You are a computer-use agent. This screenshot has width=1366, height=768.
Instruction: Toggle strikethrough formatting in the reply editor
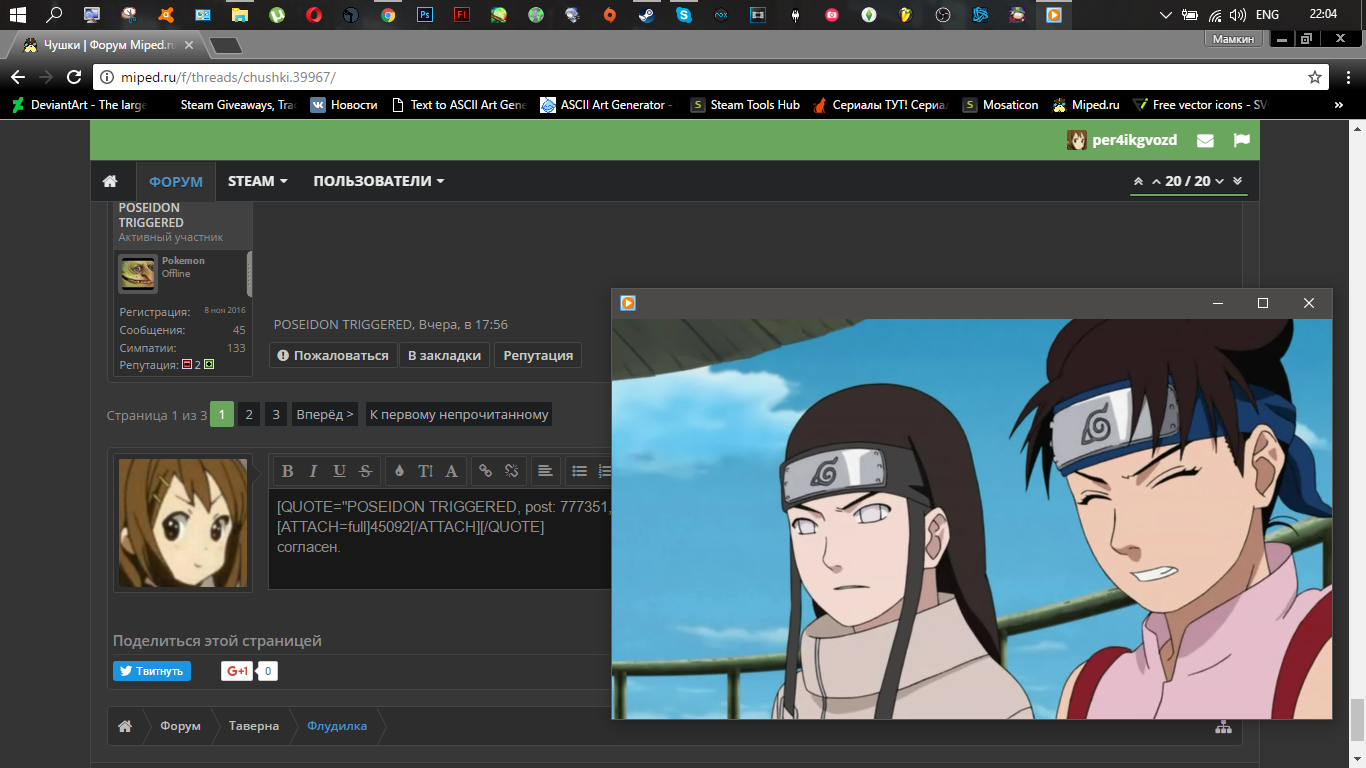tap(365, 471)
